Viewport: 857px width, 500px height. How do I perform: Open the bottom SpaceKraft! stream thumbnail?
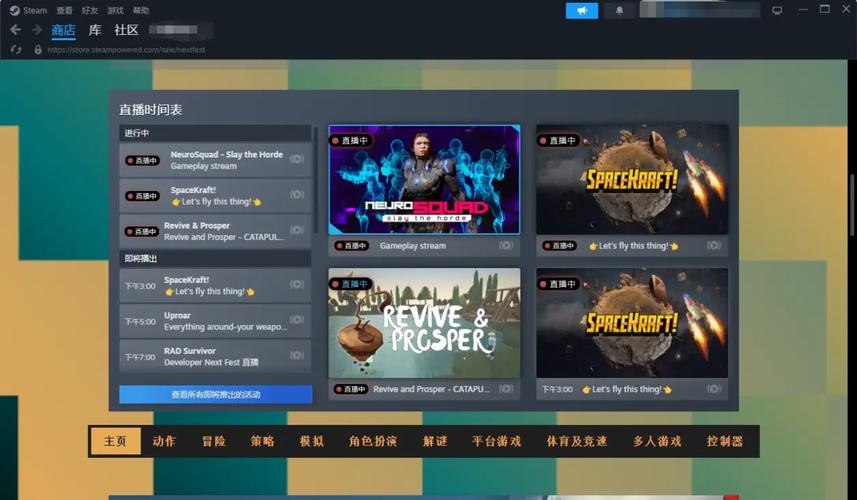[x=632, y=323]
